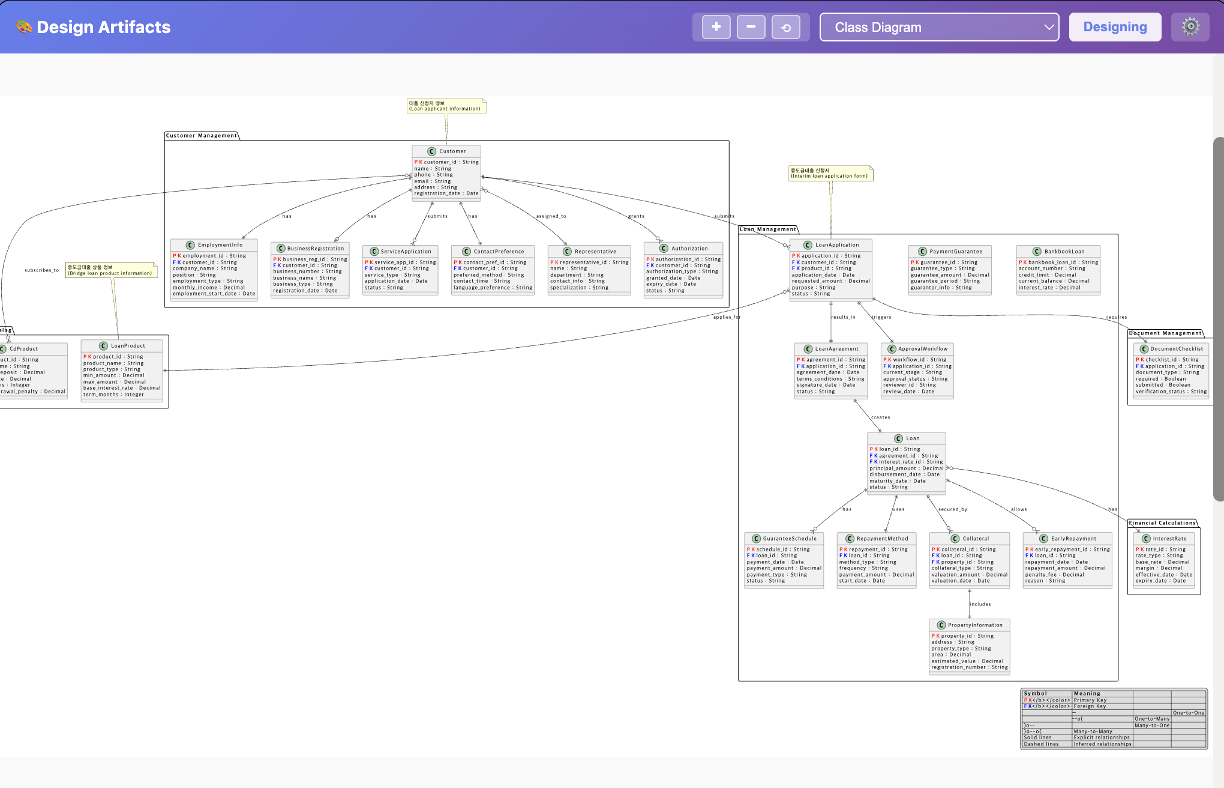This screenshot has width=1224, height=788.
Task: Reset the diagram zoom level
Action: [786, 27]
